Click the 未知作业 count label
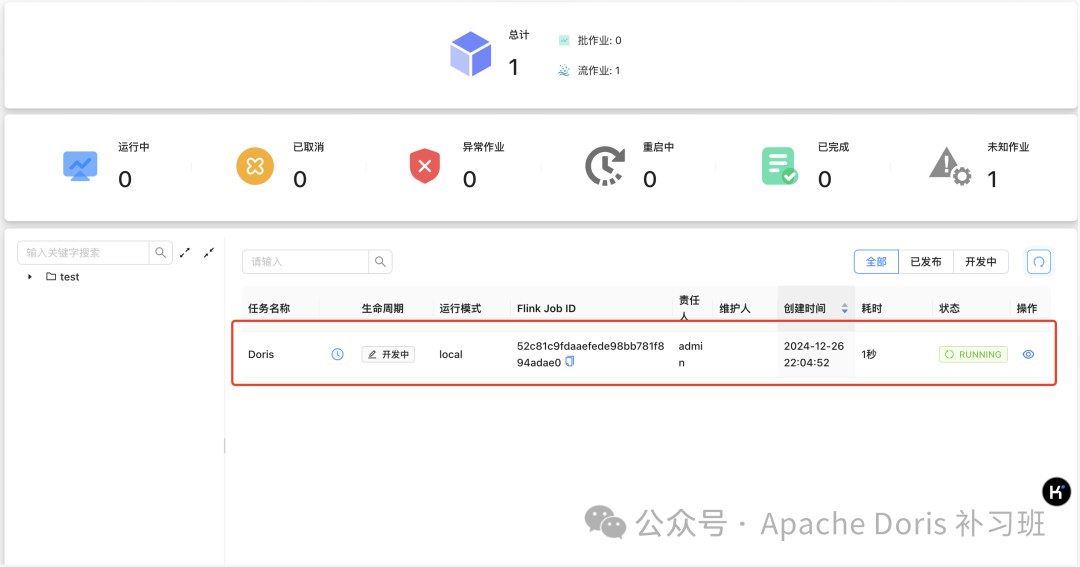This screenshot has width=1080, height=567. click(x=1008, y=147)
